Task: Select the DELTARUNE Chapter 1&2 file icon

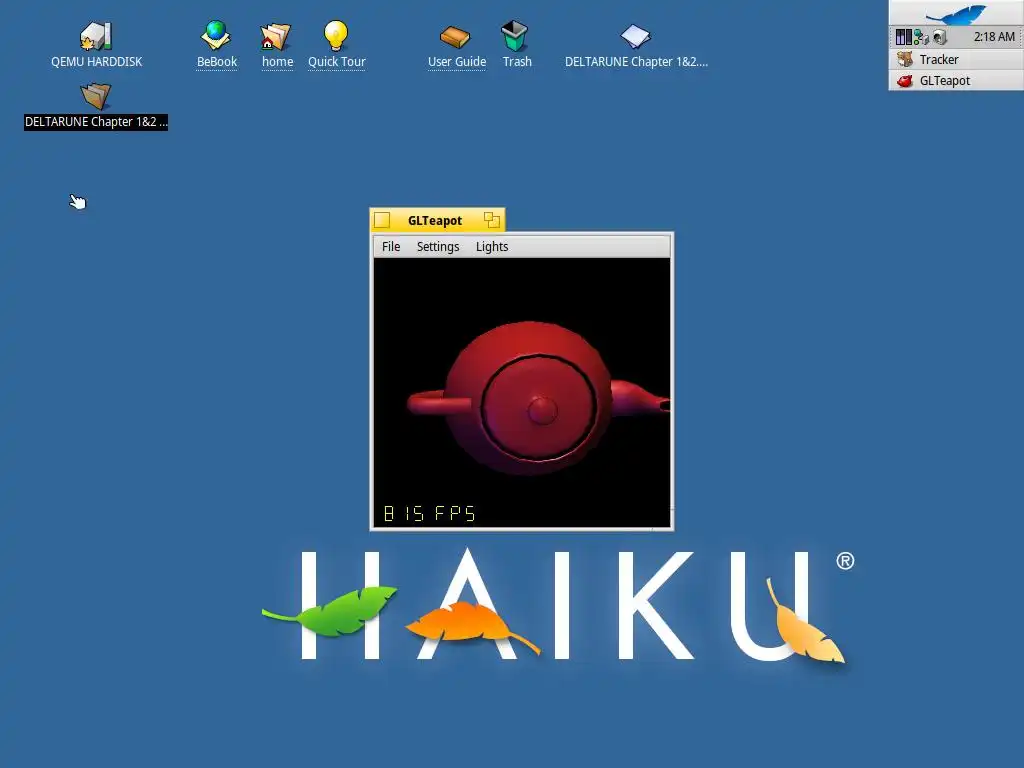Action: pyautogui.click(x=635, y=37)
